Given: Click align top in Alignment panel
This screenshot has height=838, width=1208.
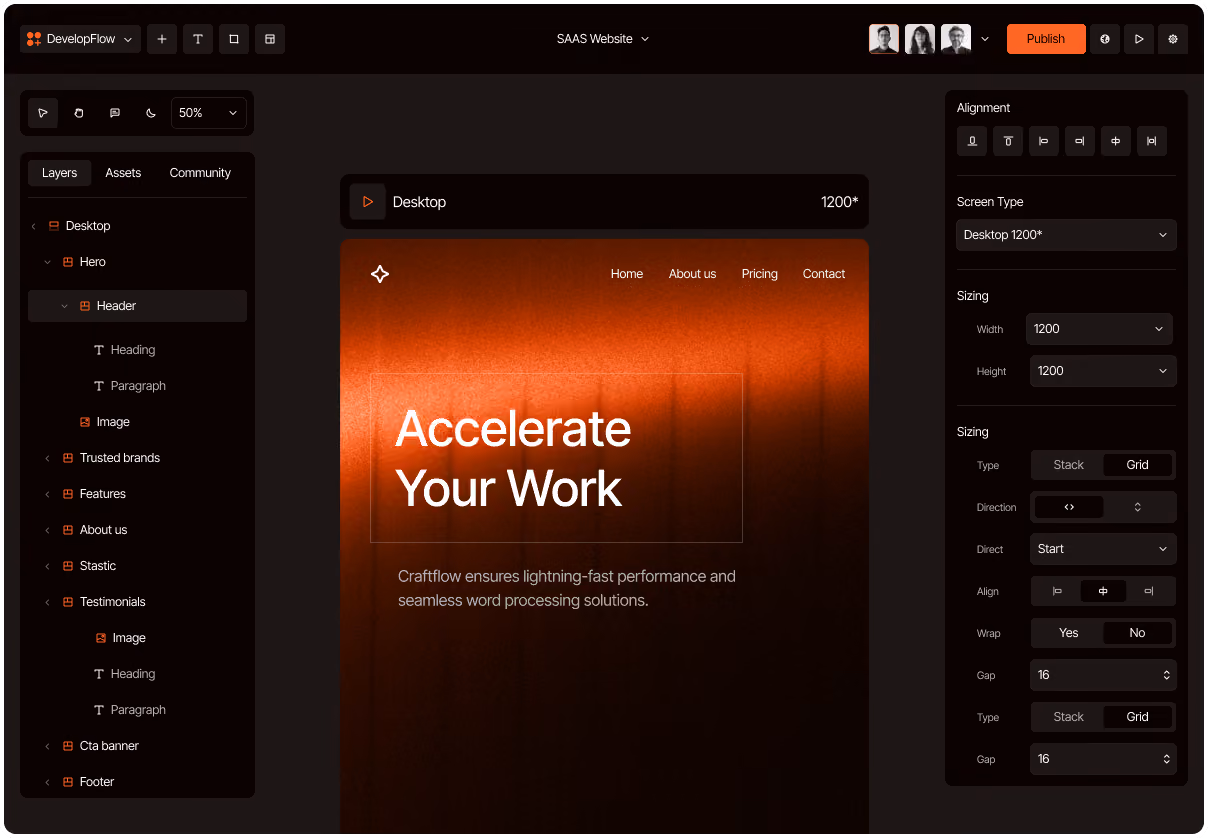Looking at the screenshot, I should tap(1008, 141).
